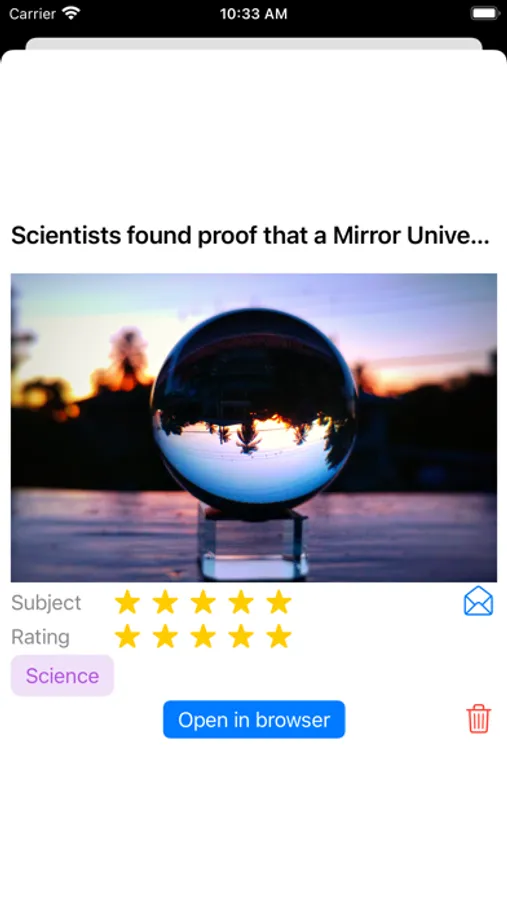The image size is (507, 900).
Task: Set Subject rating to one star
Action: (x=127, y=603)
